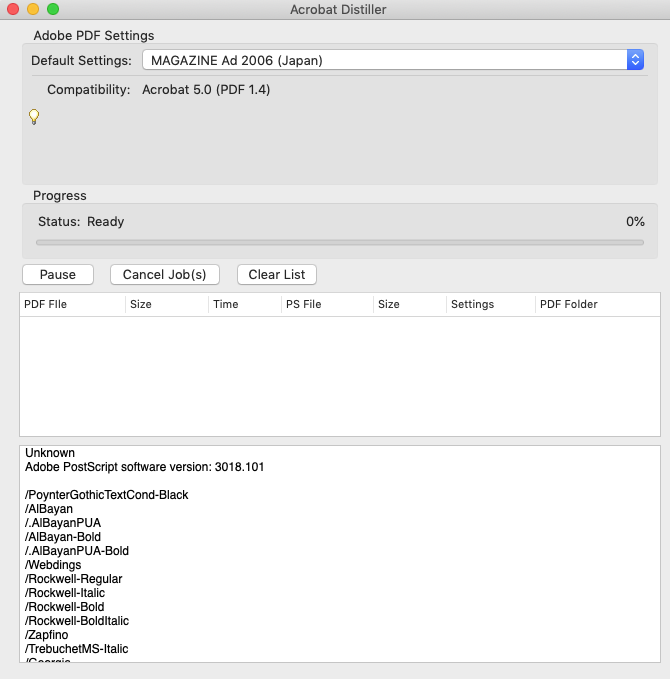Screen dimensions: 670x679
Task: Maximize the window with green button
Action: click(x=53, y=9)
